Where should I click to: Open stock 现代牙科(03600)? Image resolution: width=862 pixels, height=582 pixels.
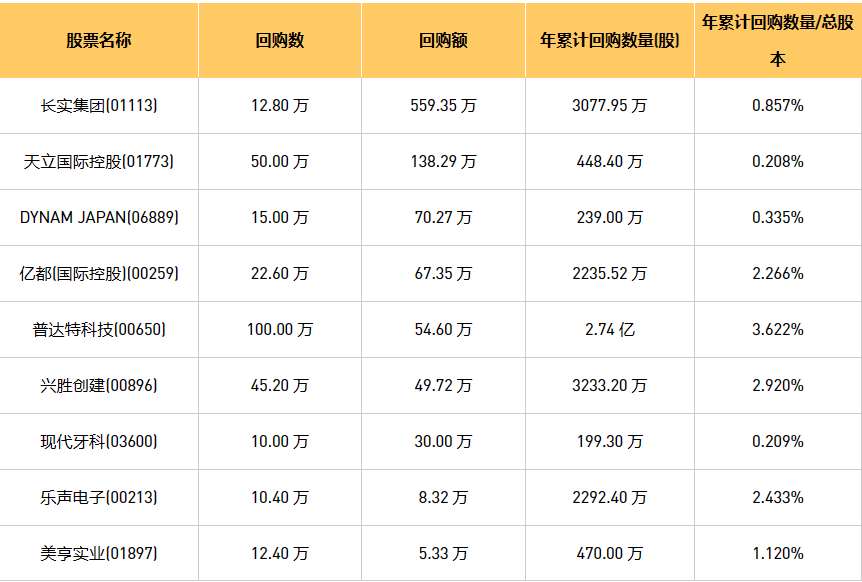[x=99, y=441]
